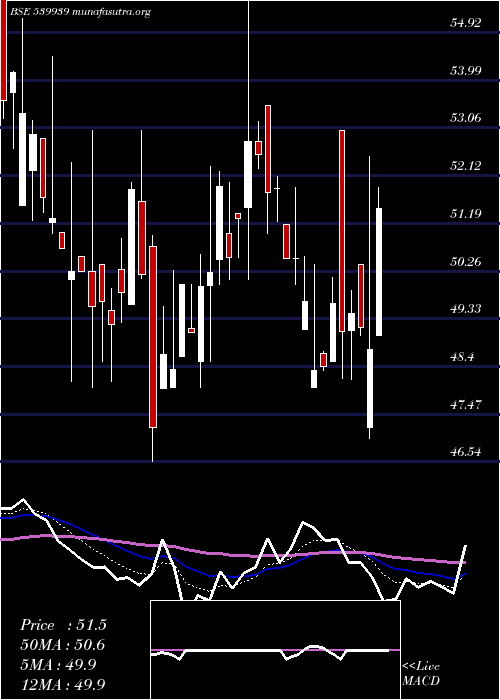Click the 'Price : 51.5' readout
This screenshot has width=500, height=700.
point(63,625)
